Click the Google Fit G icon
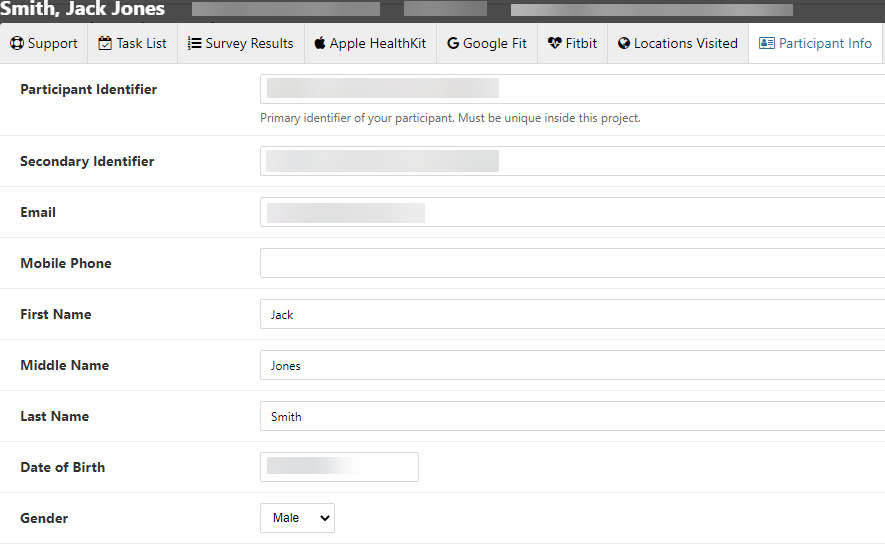Viewport: 885px width, 545px height. pos(453,44)
